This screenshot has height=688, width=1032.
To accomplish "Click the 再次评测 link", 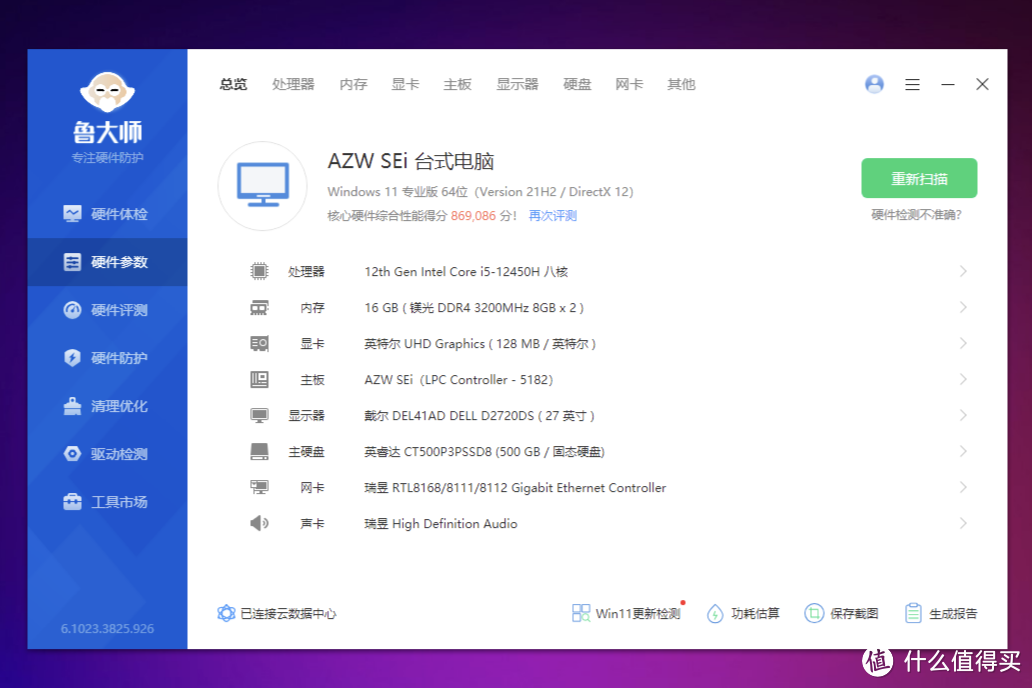I will coord(553,216).
